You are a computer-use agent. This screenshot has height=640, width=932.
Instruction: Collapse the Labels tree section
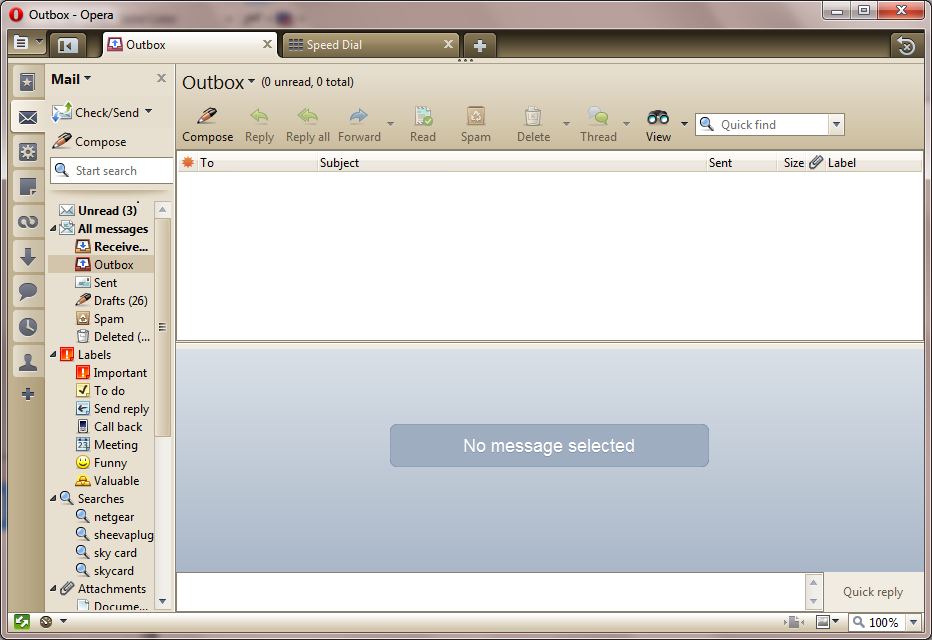click(53, 354)
